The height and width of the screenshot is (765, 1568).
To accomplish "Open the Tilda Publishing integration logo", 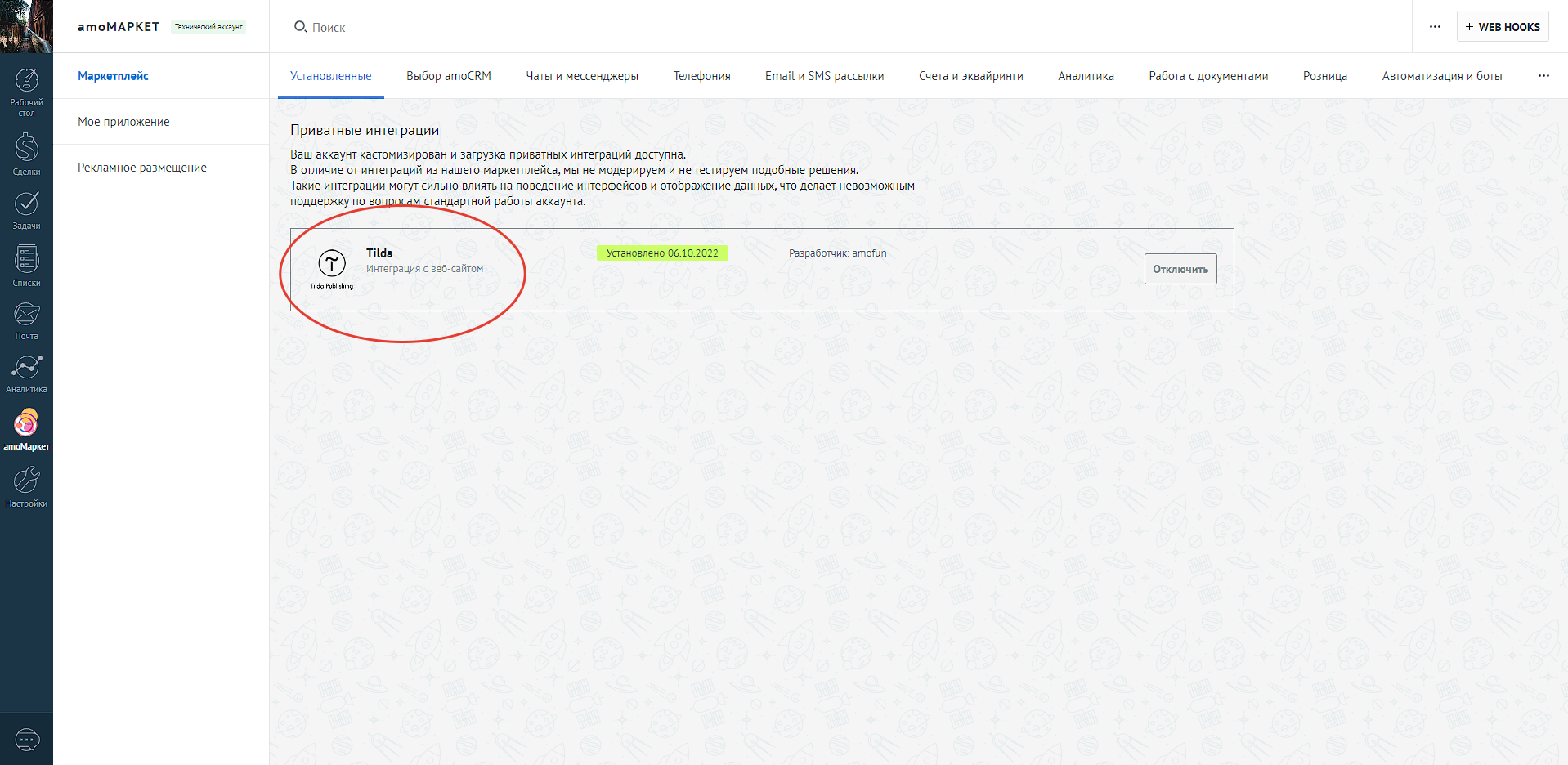I will (332, 269).
